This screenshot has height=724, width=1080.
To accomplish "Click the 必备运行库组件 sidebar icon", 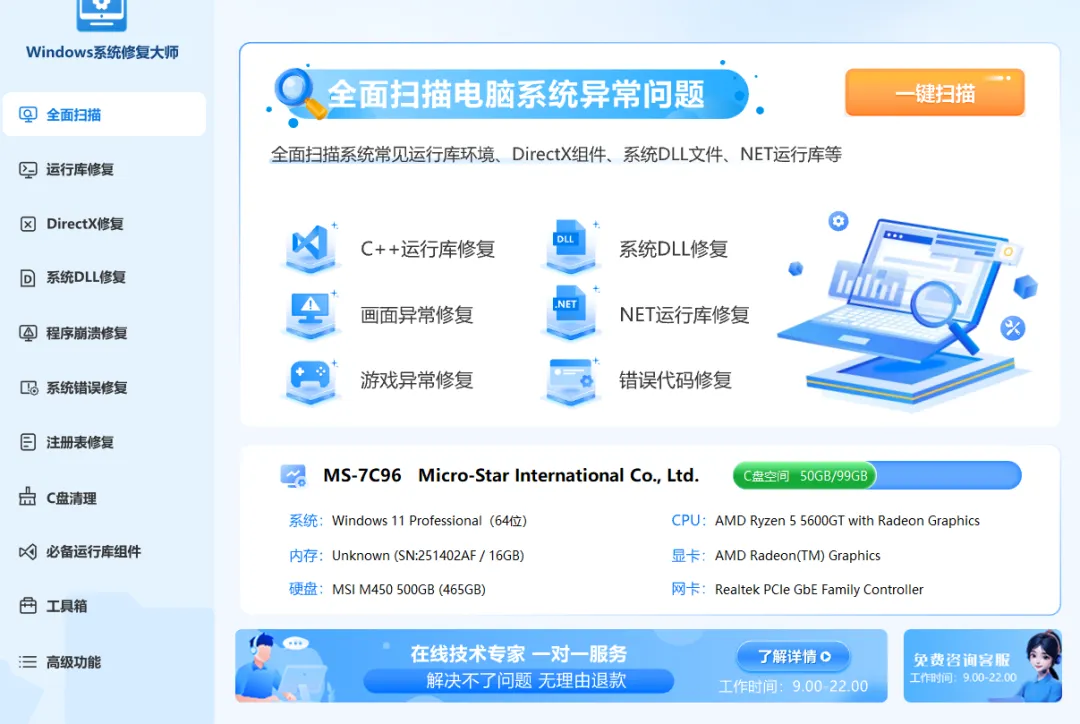I will point(28,552).
